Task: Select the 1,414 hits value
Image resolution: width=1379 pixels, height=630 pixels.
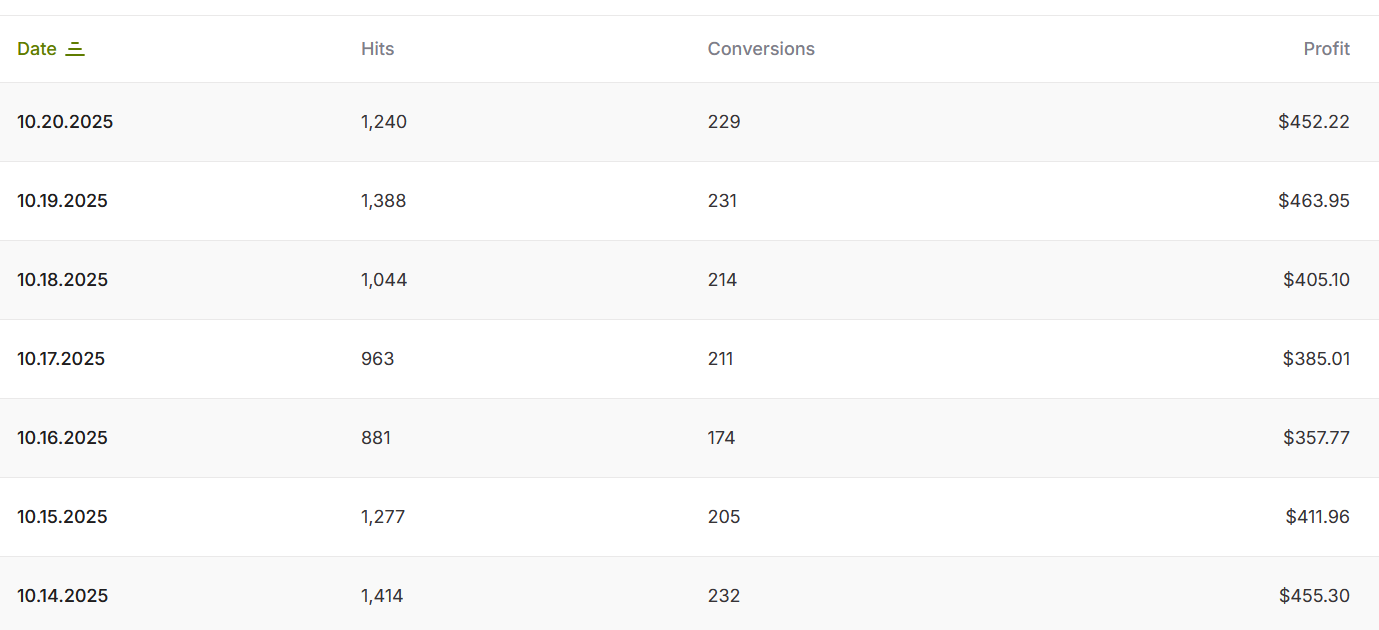Action: pos(382,596)
